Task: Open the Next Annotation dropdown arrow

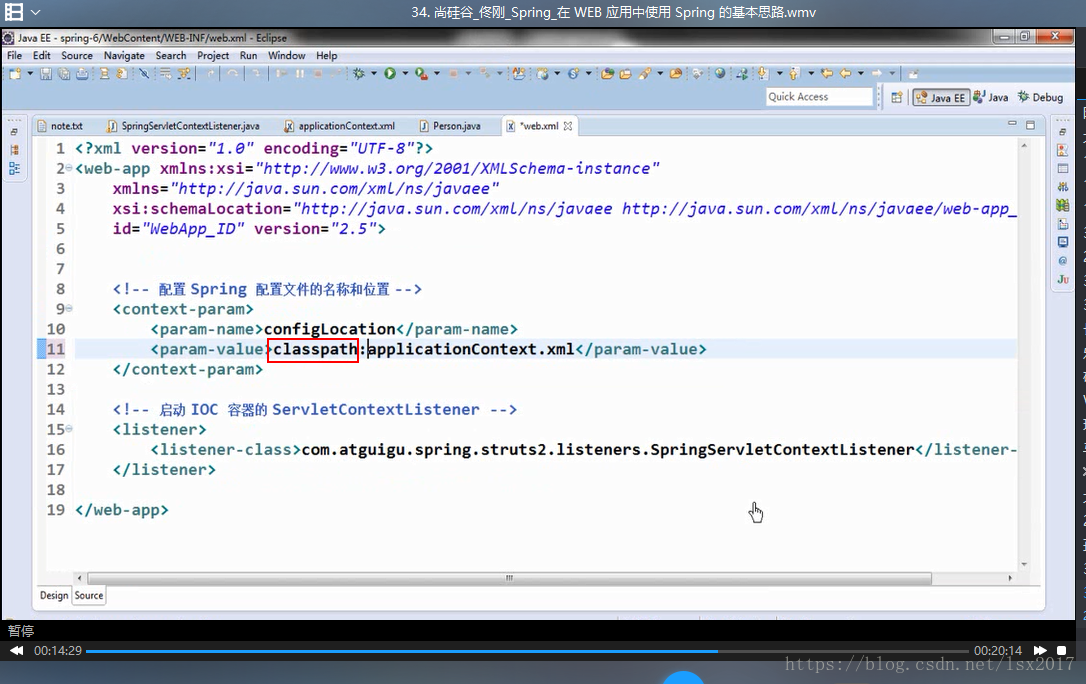Action: click(x=779, y=73)
